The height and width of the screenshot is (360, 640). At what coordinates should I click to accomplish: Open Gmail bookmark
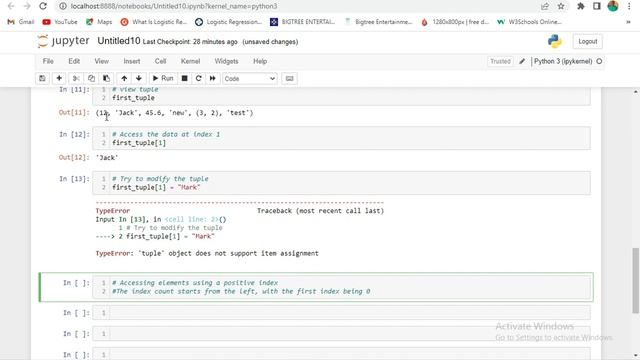pyautogui.click(x=21, y=22)
